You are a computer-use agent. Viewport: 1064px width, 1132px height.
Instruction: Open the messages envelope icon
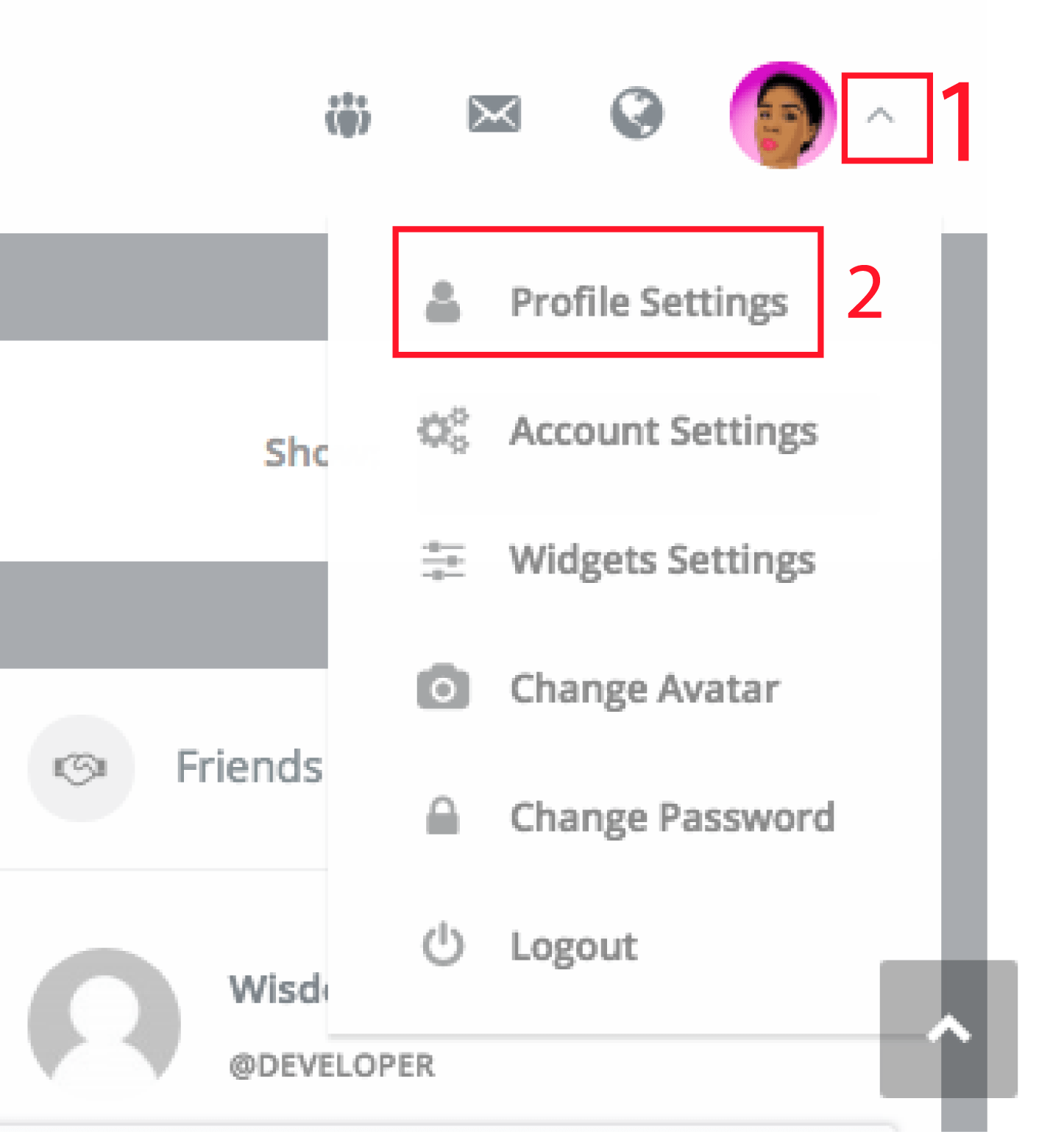(x=494, y=114)
